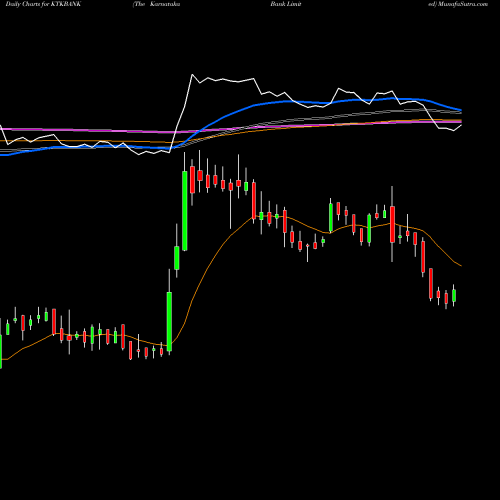Click the word 'Karnataka' in the header
This screenshot has width=500, height=500.
coord(165,4)
